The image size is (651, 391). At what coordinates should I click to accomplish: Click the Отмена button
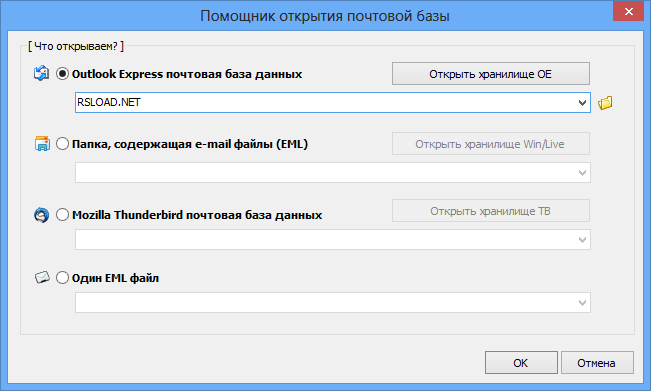[597, 363]
